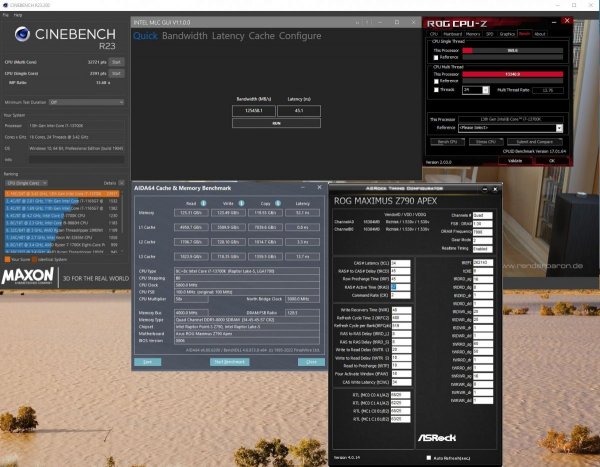600x467 pixels.
Task: Open the About tab in ROG CPU-Z
Action: 540,34
